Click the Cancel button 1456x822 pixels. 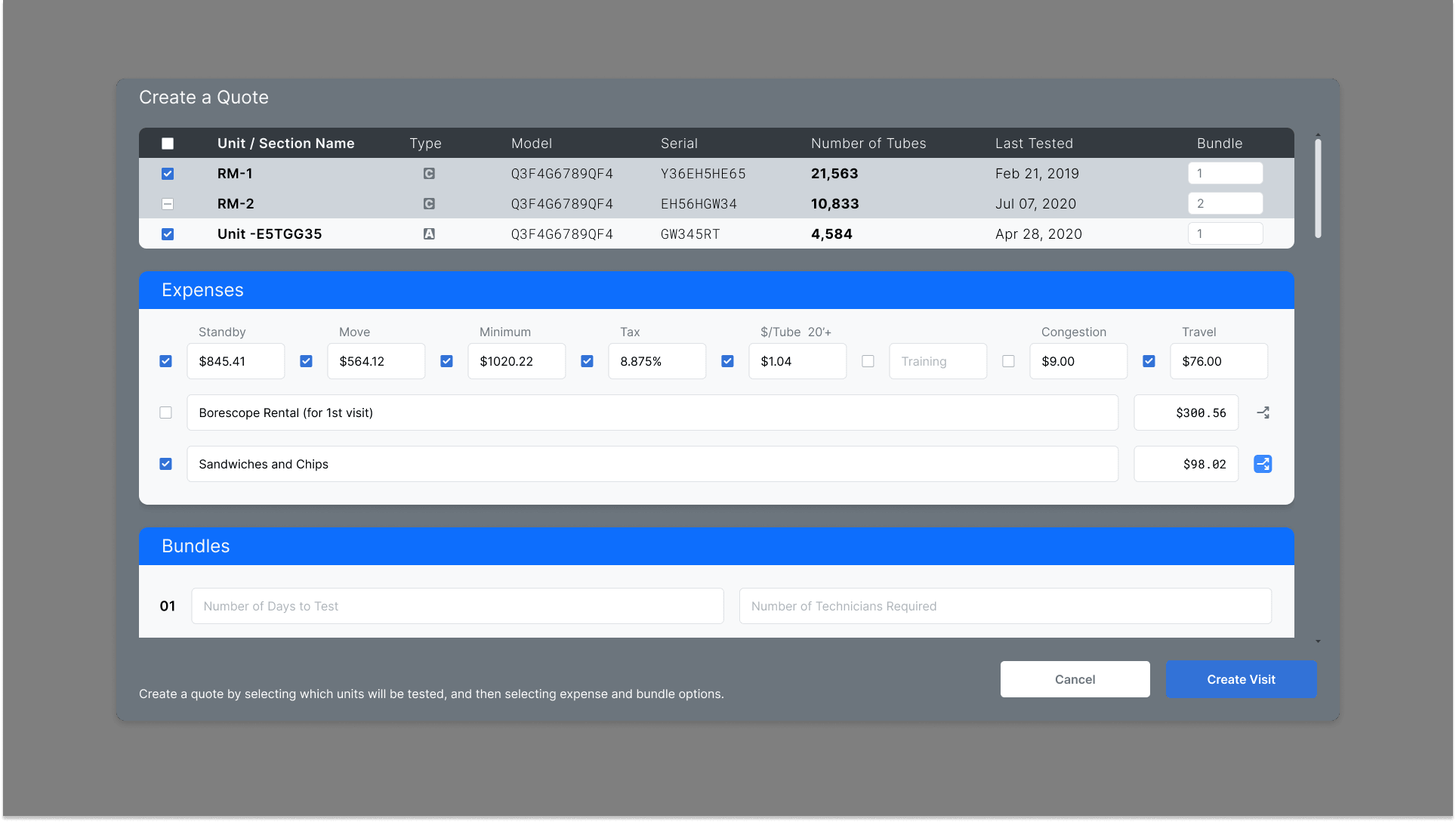(x=1075, y=679)
